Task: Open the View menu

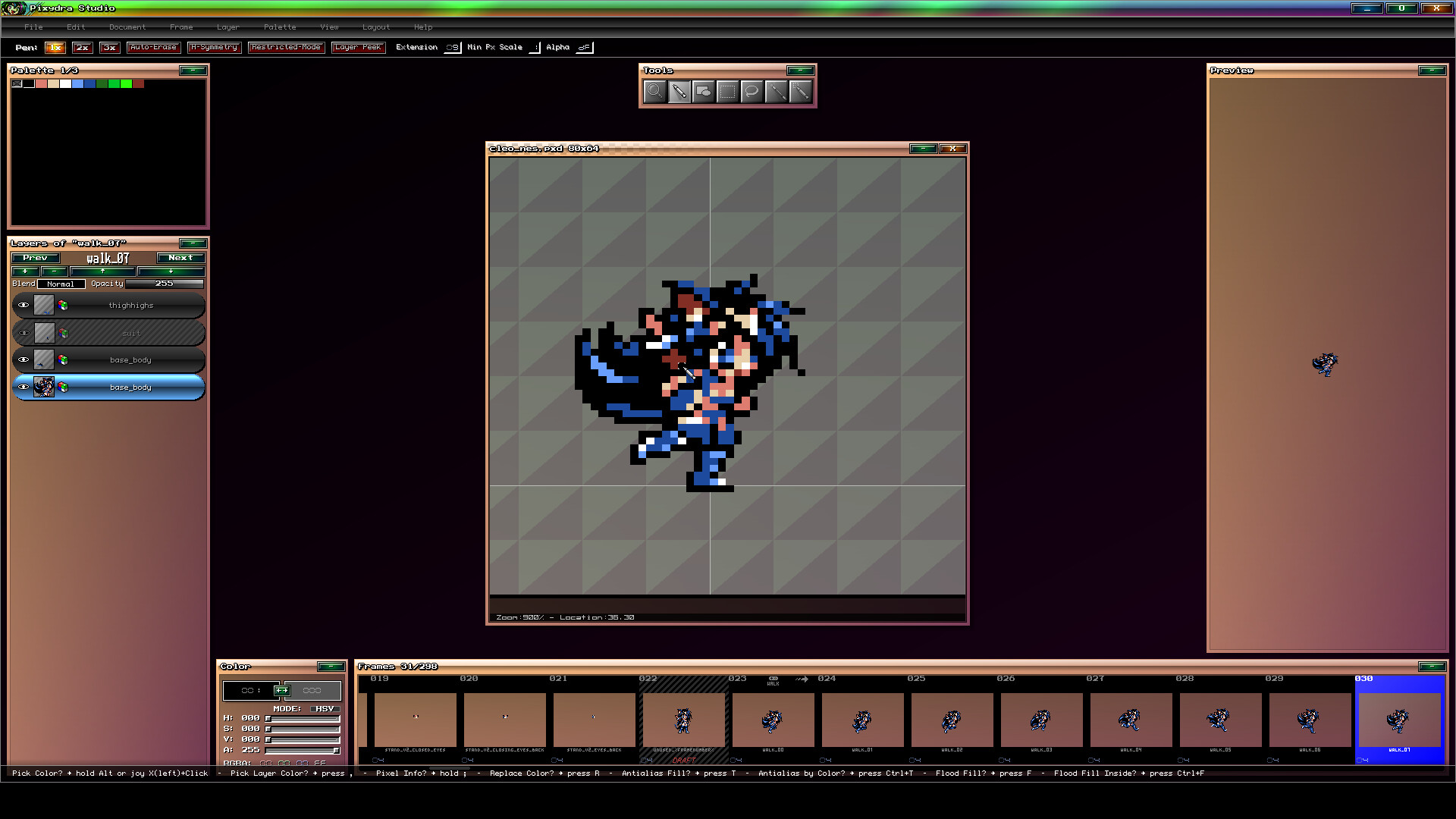Action: click(x=329, y=27)
